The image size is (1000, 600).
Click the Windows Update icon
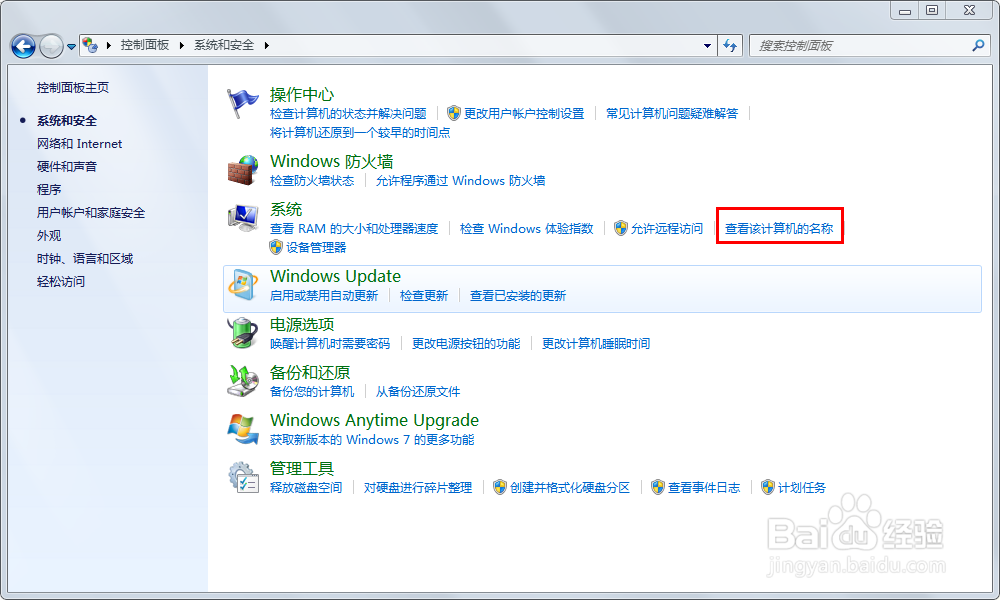click(242, 285)
